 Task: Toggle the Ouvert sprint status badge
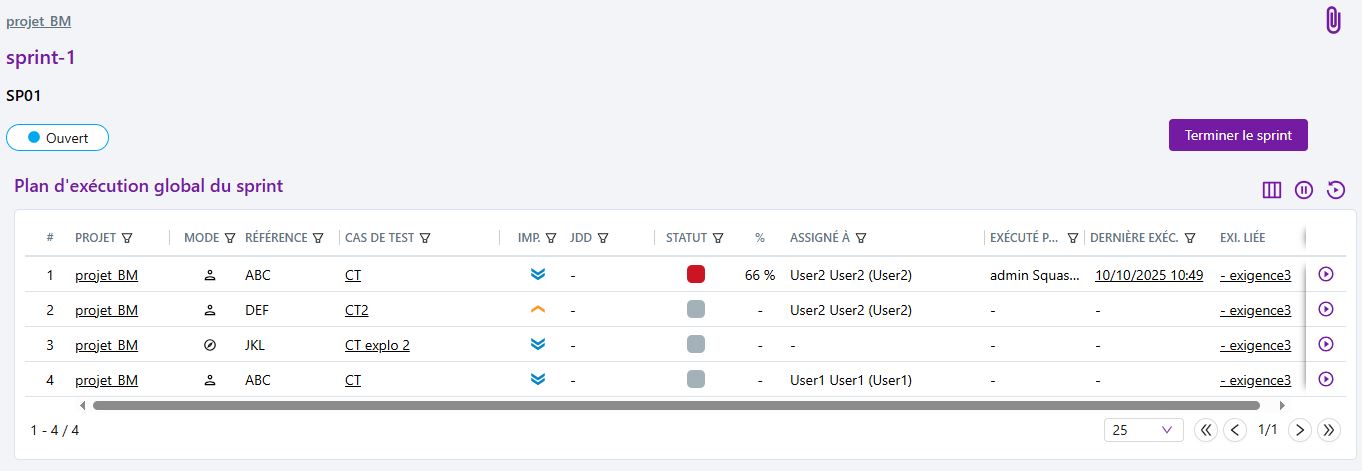(57, 138)
